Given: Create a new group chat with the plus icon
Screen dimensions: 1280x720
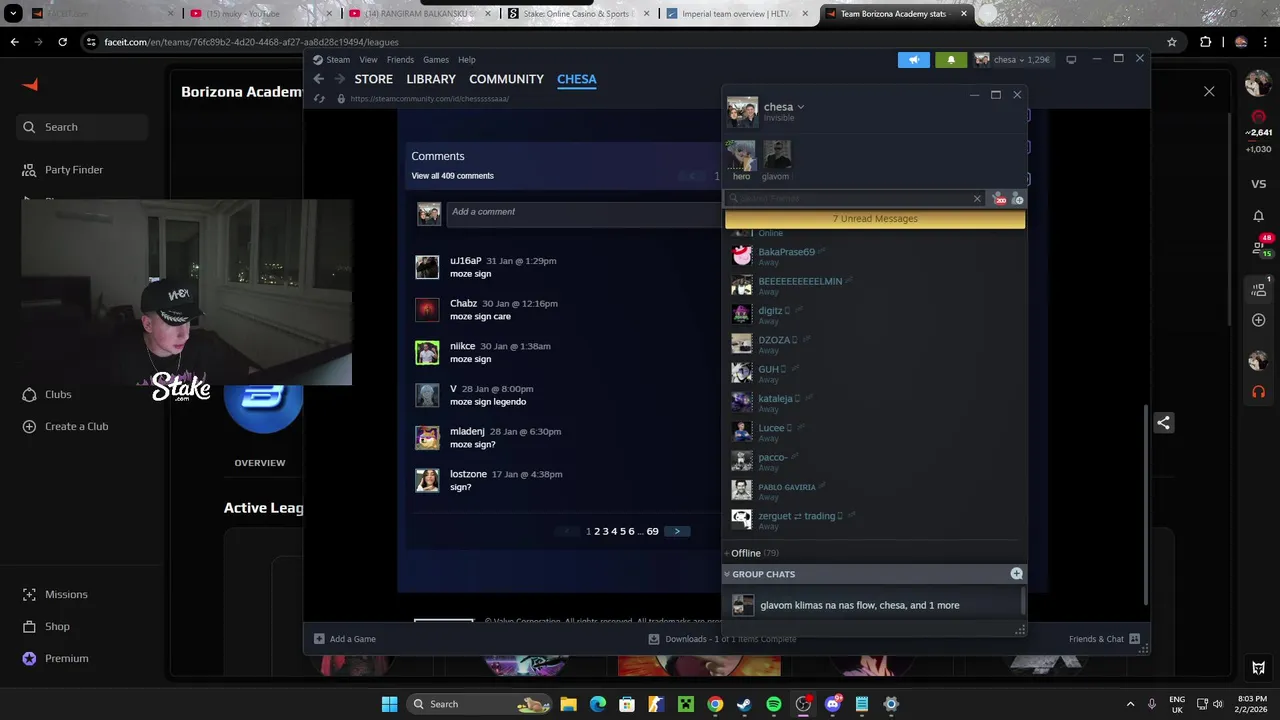Looking at the screenshot, I should click(1016, 574).
